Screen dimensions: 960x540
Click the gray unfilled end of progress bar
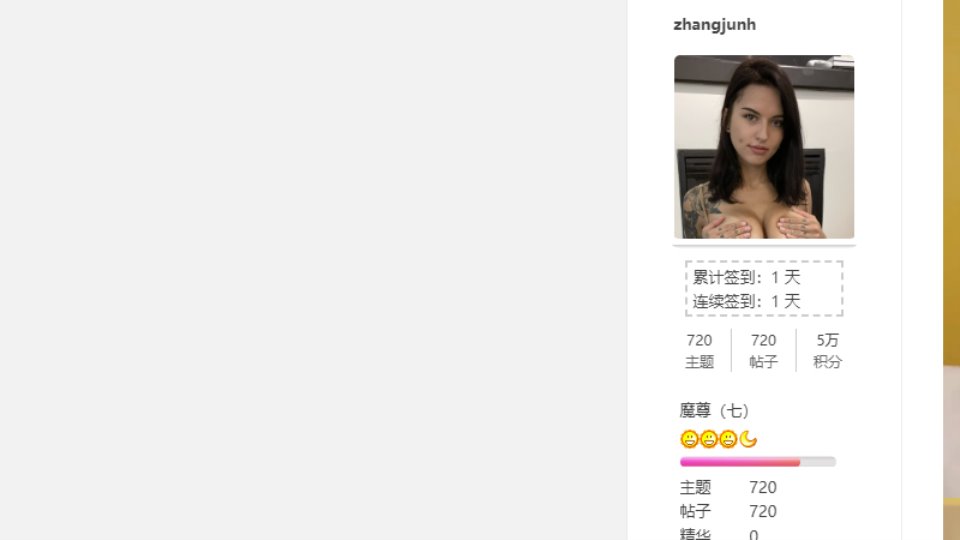coord(818,462)
